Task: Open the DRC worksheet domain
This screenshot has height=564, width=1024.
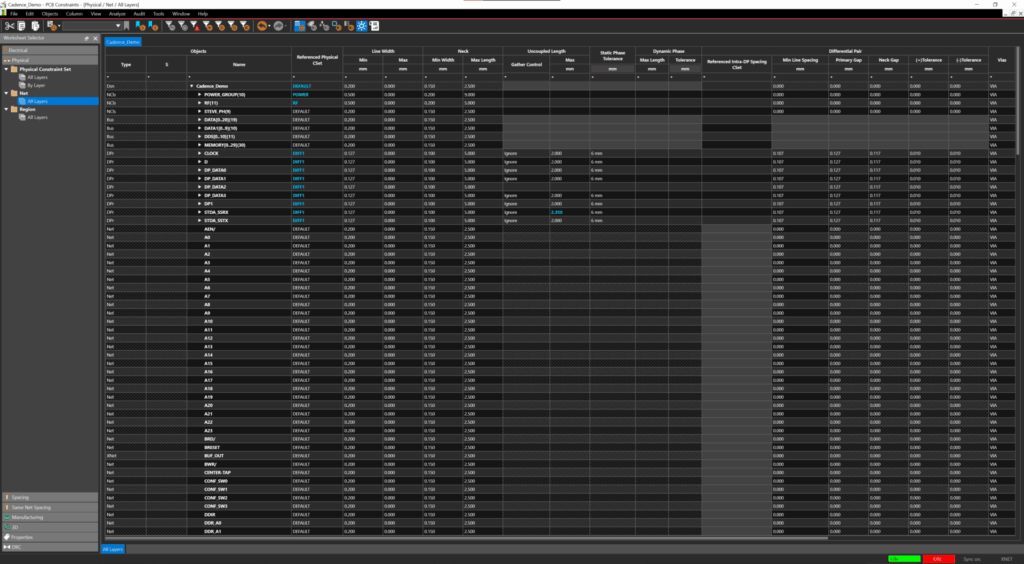Action: [x=50, y=547]
